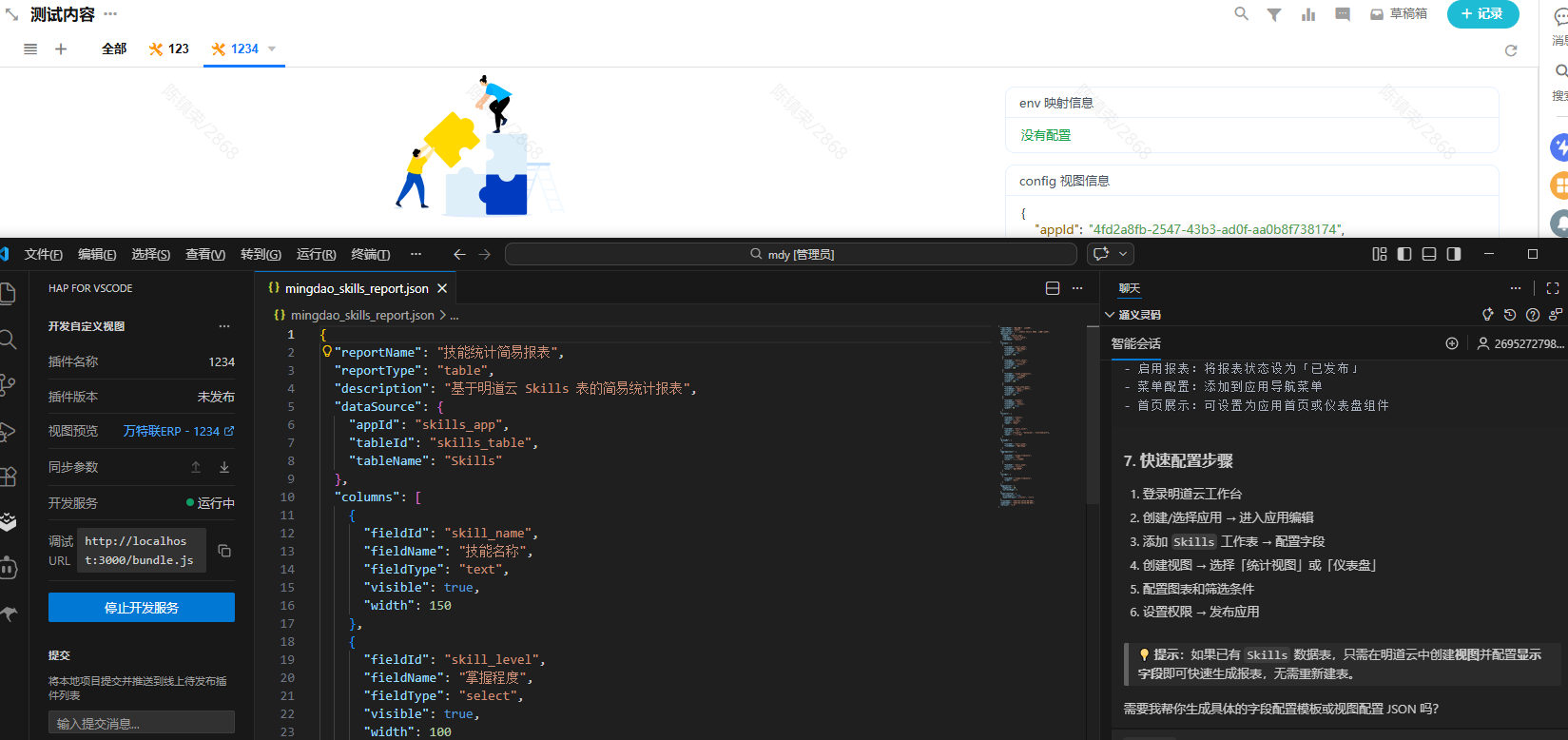Click the 输入提交消息 input field
Screen dimensions: 1568x740
click(x=142, y=723)
